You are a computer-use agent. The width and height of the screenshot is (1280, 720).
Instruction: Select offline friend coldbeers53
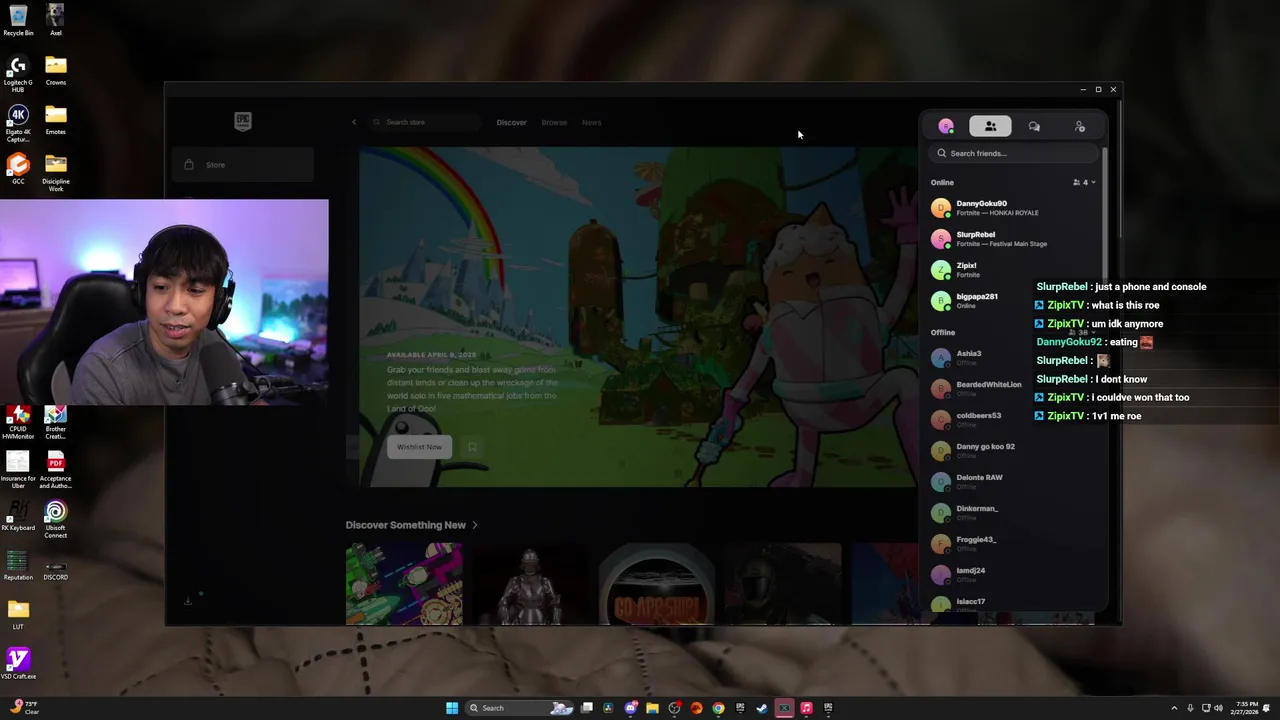coord(1012,419)
